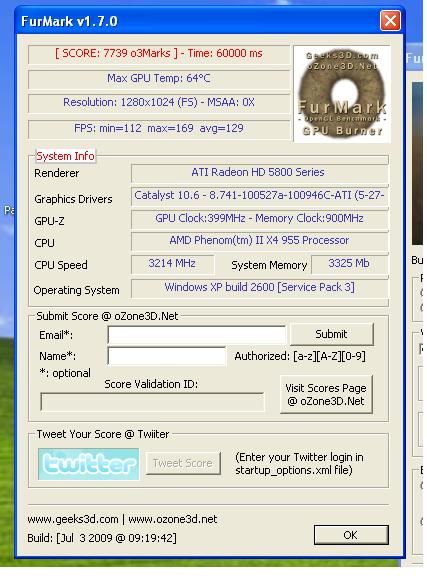Screen dimensions: 427x583
Task: Click the Submit Score @ oZone3D.Net group title
Action: (107, 316)
